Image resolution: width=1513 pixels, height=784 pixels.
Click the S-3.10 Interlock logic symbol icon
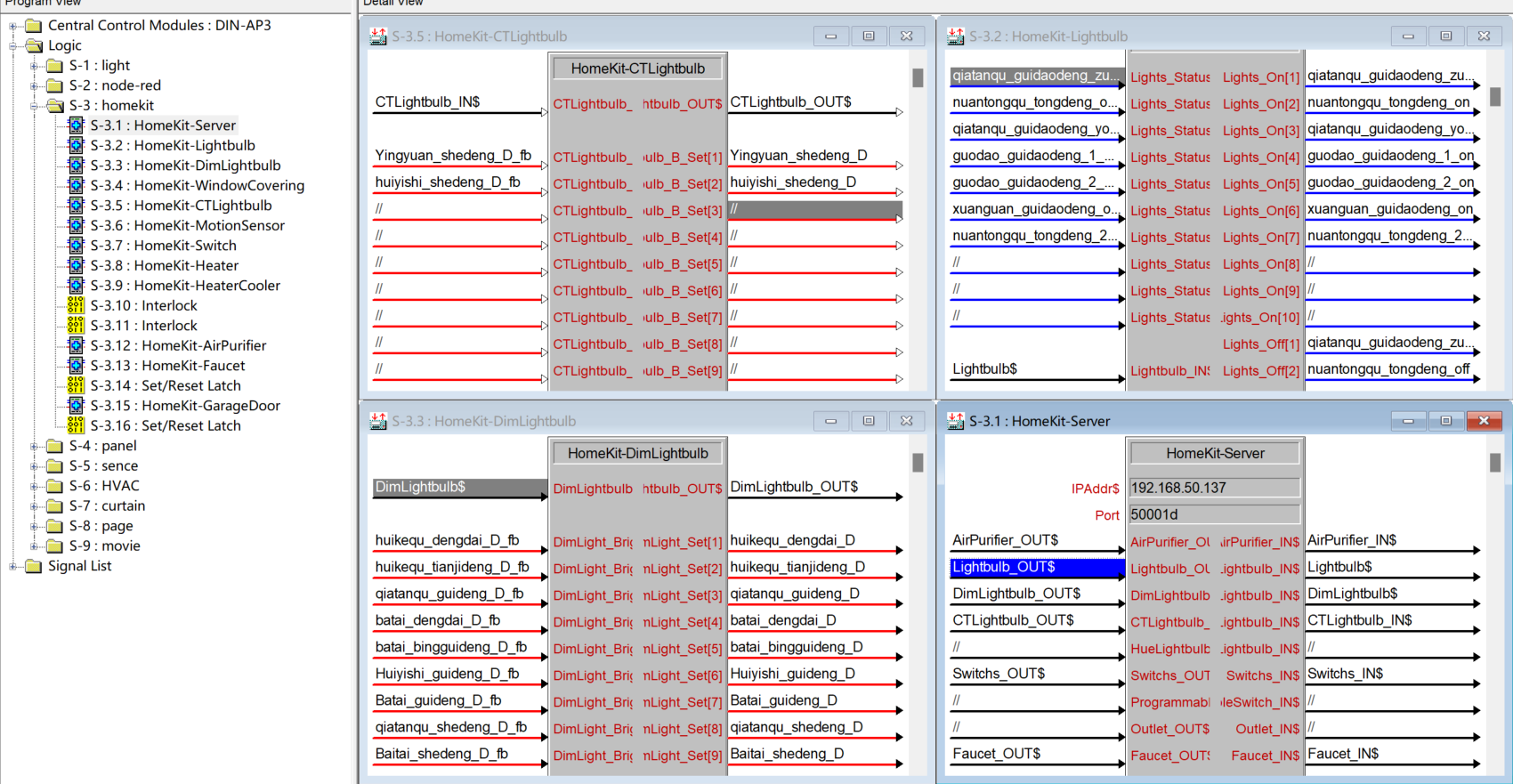point(77,305)
